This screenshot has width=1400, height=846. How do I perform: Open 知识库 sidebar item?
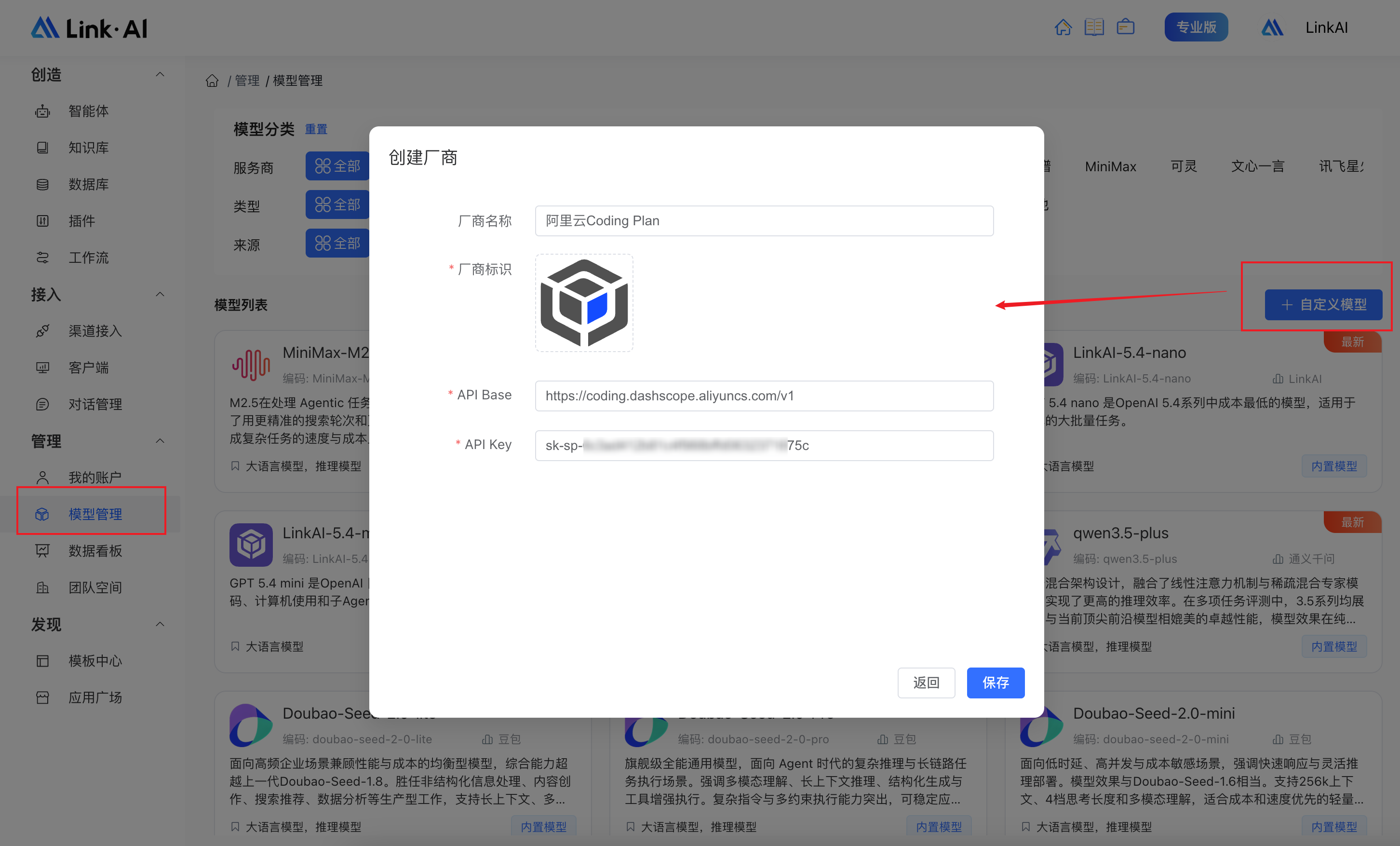[x=88, y=148]
